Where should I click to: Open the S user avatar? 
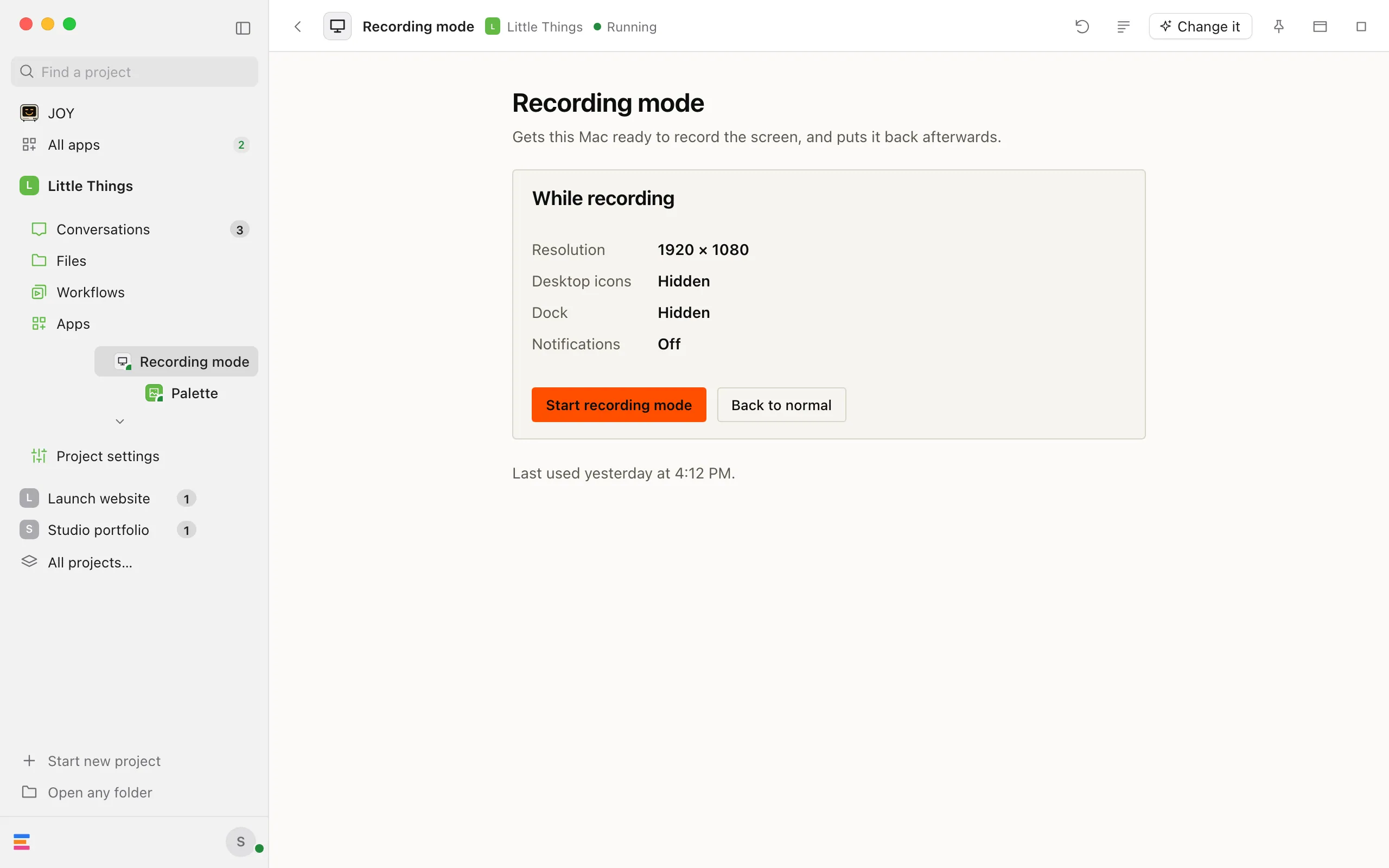[x=240, y=842]
